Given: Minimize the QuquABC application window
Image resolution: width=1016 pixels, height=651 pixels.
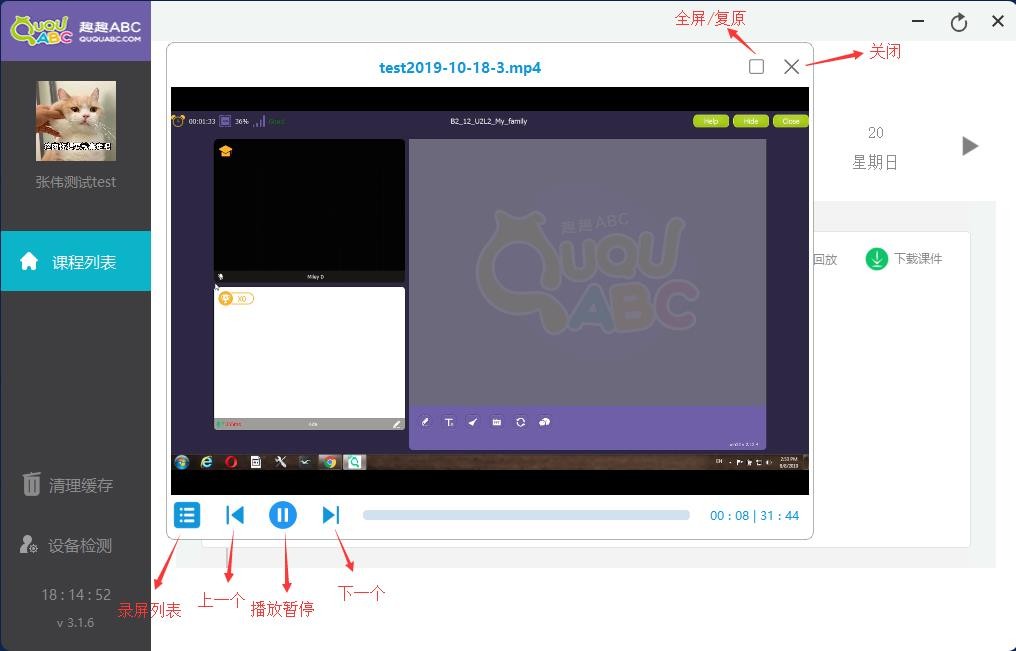Looking at the screenshot, I should (x=918, y=22).
